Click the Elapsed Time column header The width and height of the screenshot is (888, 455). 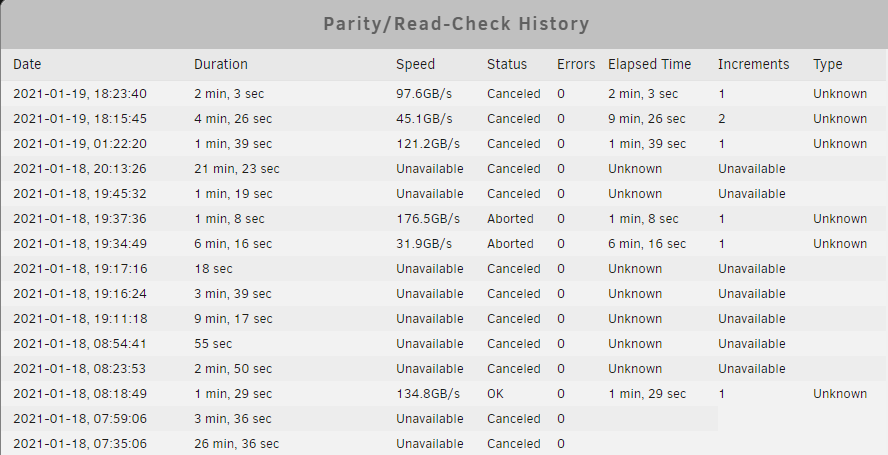tap(650, 64)
